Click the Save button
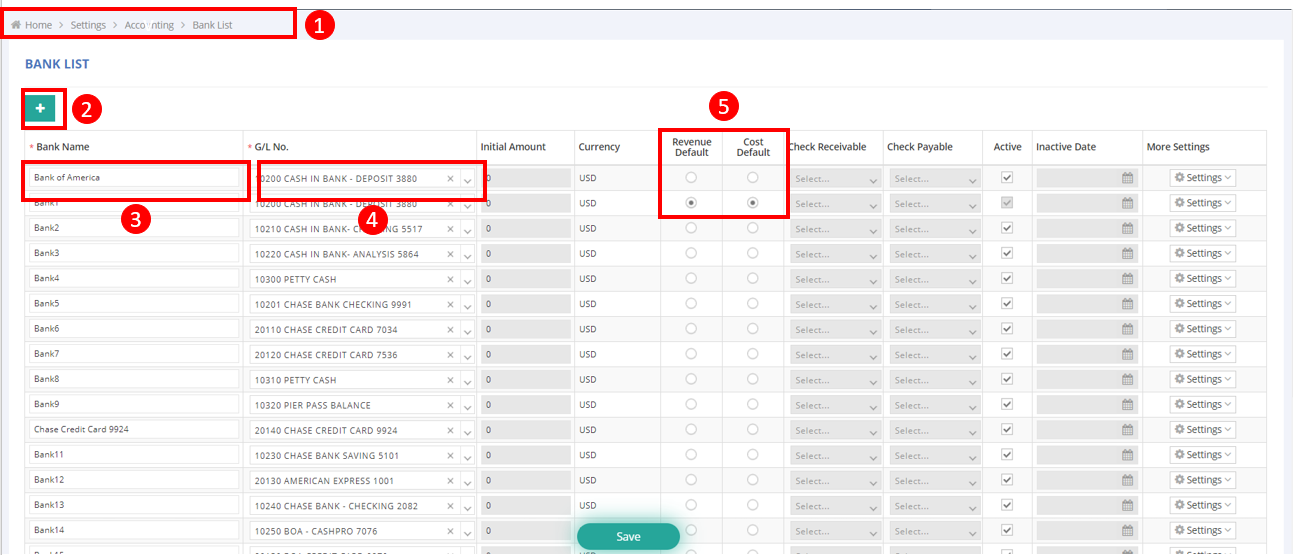 click(628, 537)
